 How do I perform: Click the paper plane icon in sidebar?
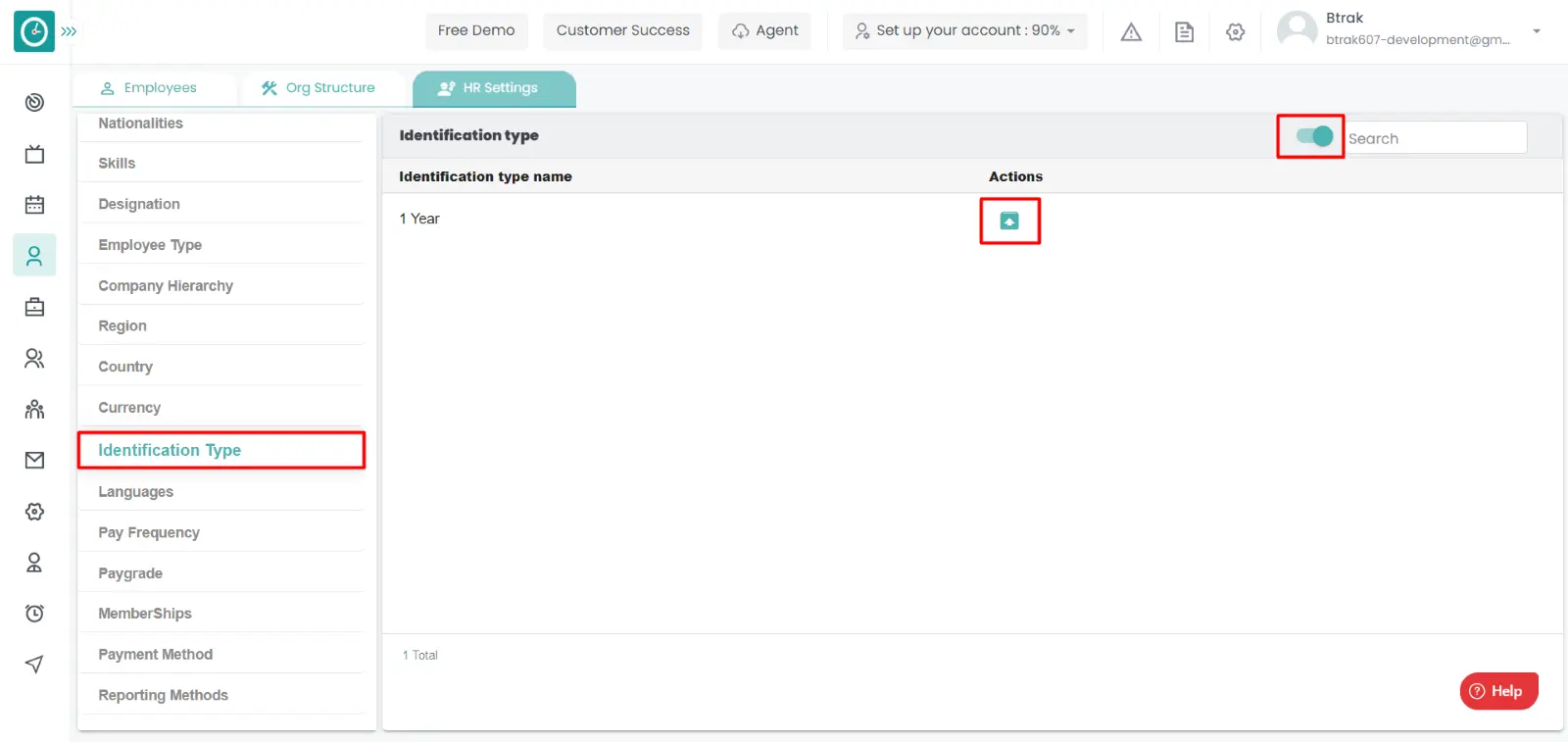click(x=34, y=665)
